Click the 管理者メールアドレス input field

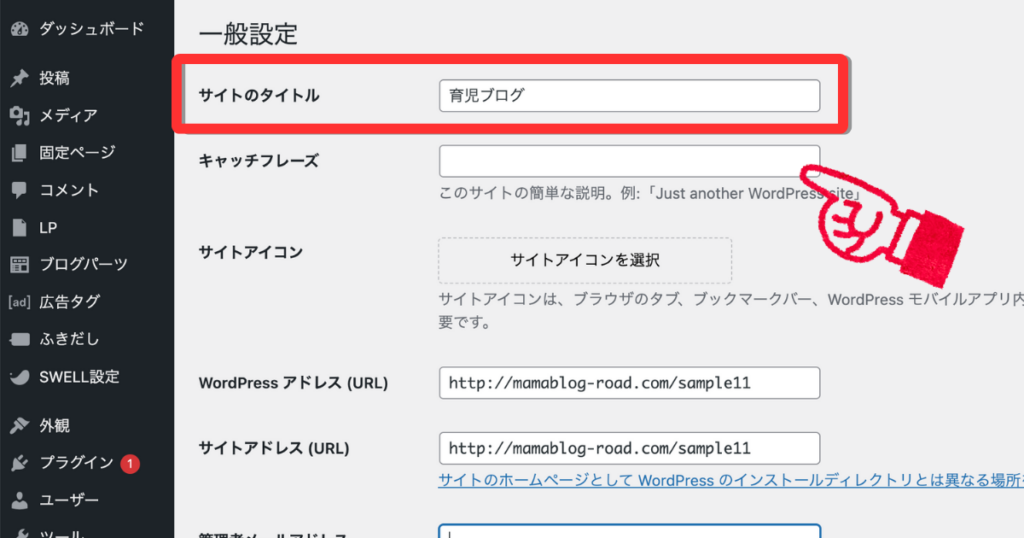coord(630,531)
